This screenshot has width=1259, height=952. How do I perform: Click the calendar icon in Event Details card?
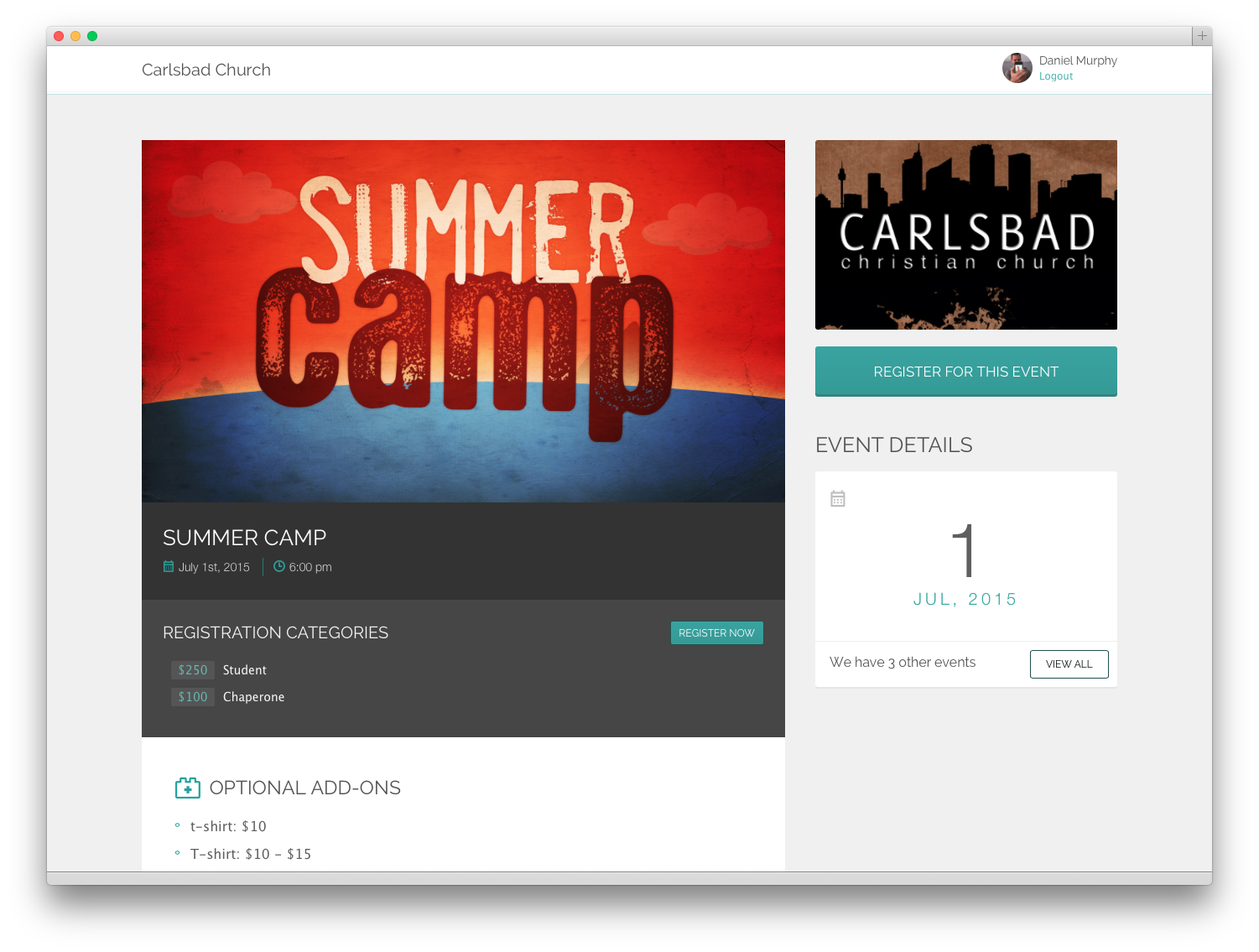tap(838, 499)
